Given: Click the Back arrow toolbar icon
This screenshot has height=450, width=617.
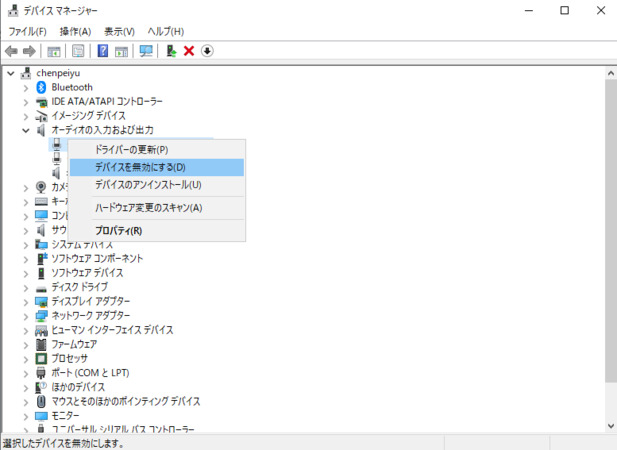Looking at the screenshot, I should click(x=11, y=51).
